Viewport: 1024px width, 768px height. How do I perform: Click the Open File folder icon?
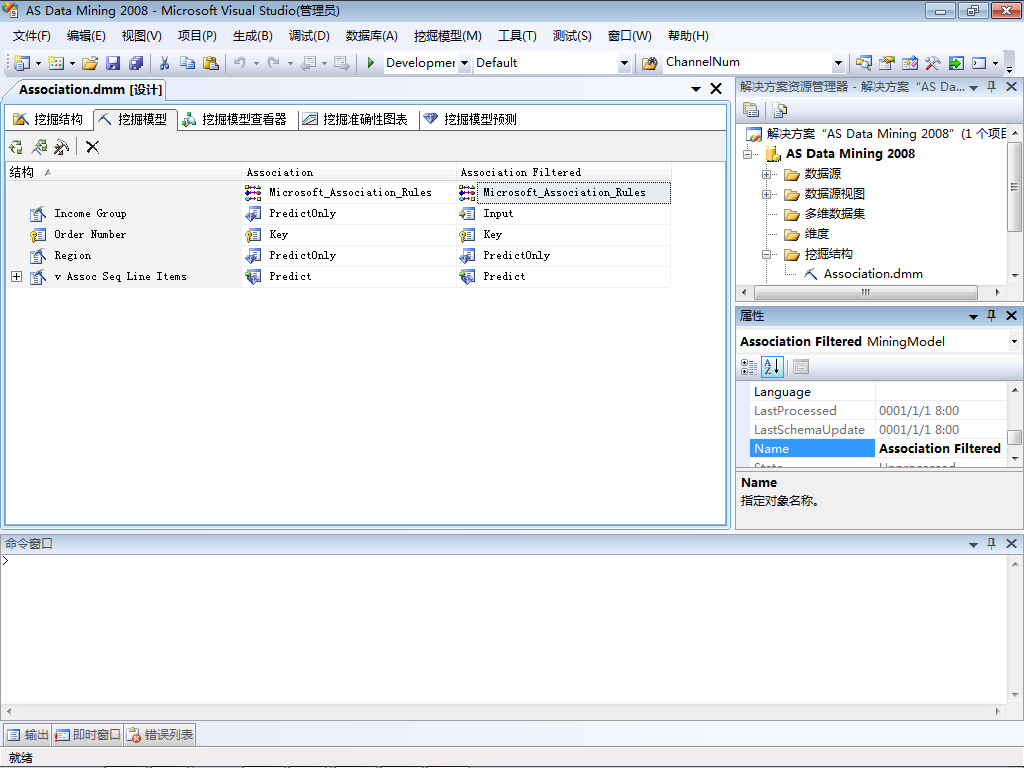point(90,63)
